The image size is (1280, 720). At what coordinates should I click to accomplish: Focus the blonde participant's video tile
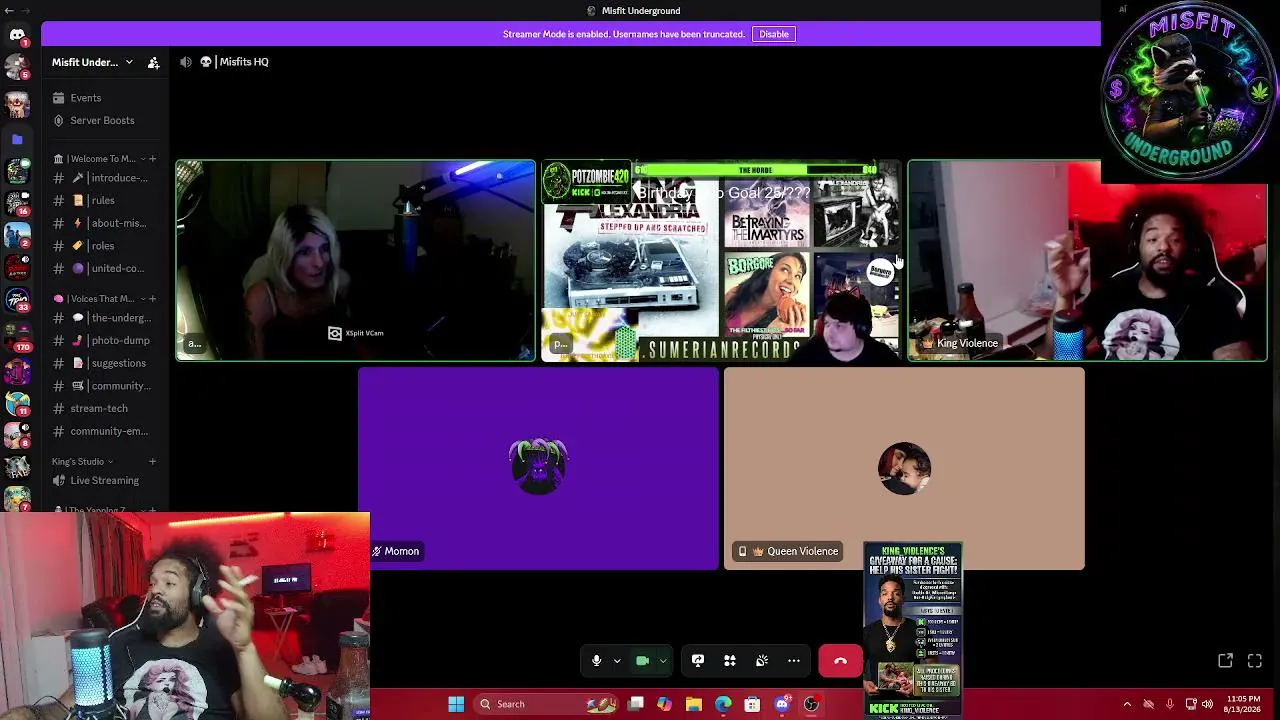point(356,260)
